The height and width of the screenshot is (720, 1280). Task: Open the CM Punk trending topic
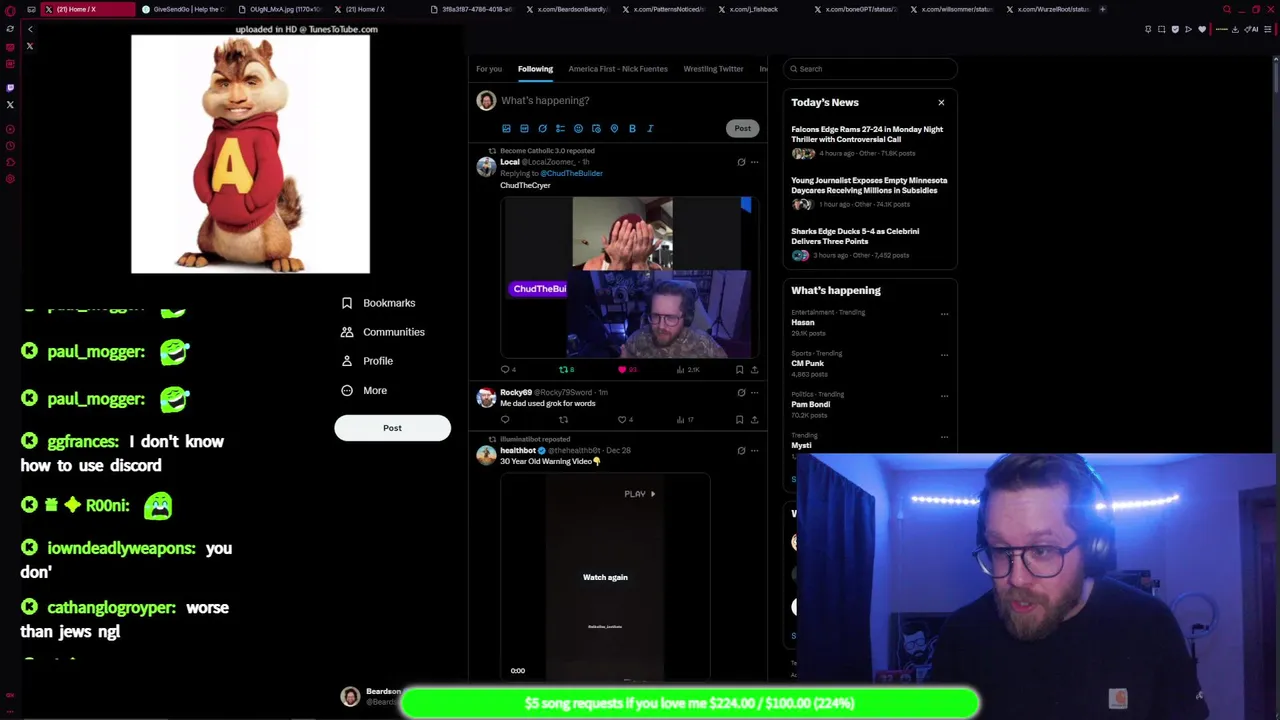click(808, 363)
